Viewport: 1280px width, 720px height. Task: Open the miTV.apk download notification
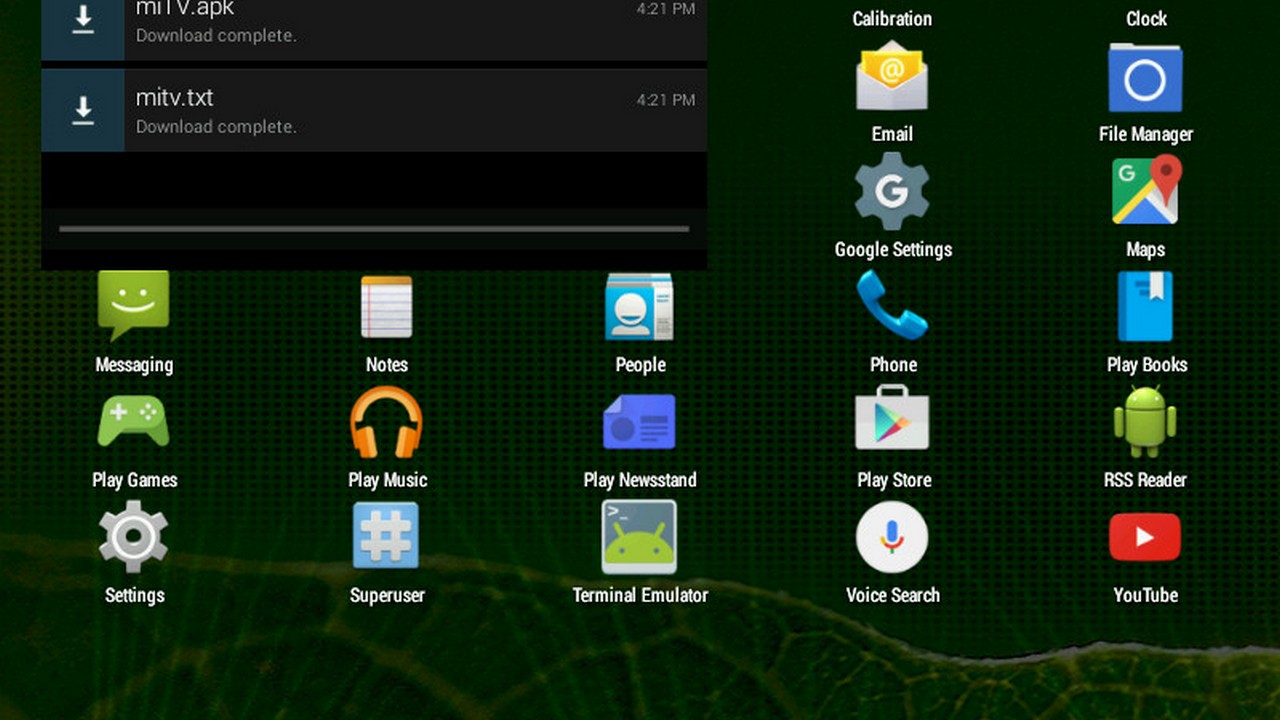tap(374, 30)
